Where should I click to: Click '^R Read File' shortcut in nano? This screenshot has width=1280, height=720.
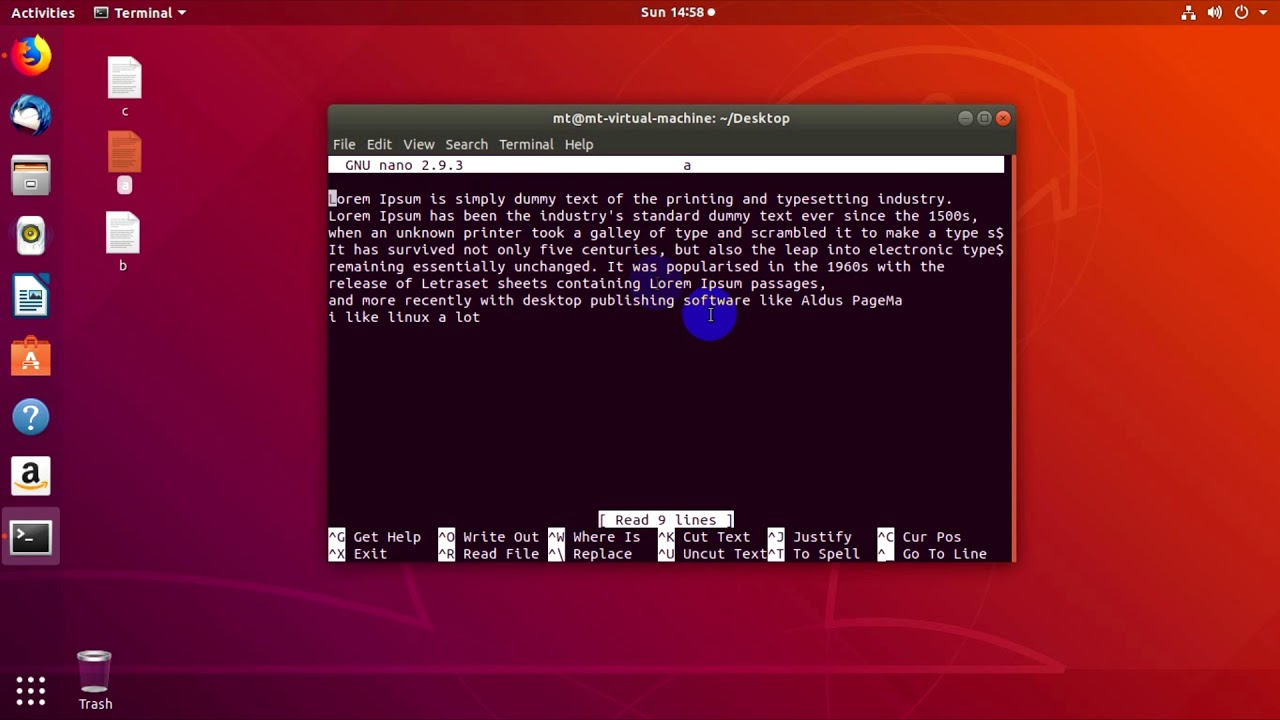(489, 554)
